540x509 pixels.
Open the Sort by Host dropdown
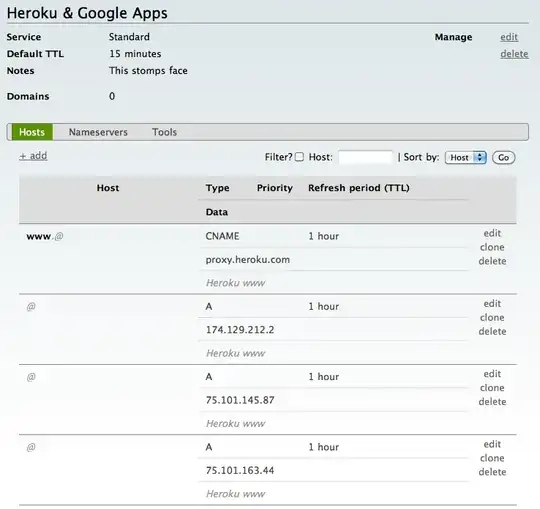click(x=466, y=157)
